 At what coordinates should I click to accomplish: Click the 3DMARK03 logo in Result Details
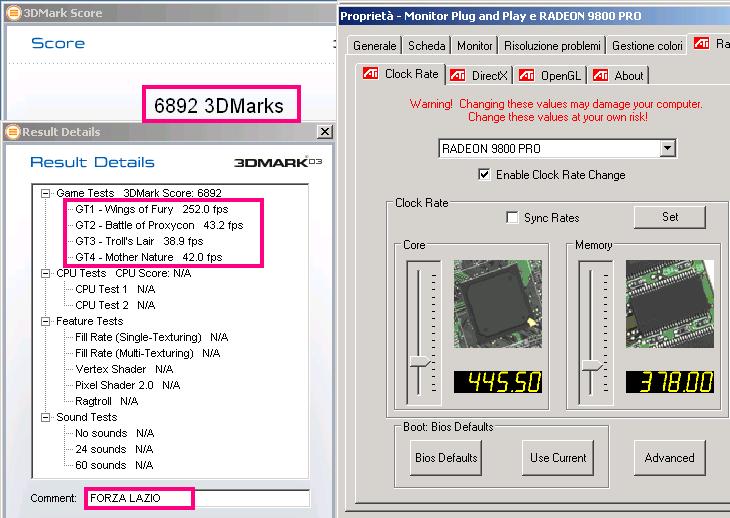(277, 162)
